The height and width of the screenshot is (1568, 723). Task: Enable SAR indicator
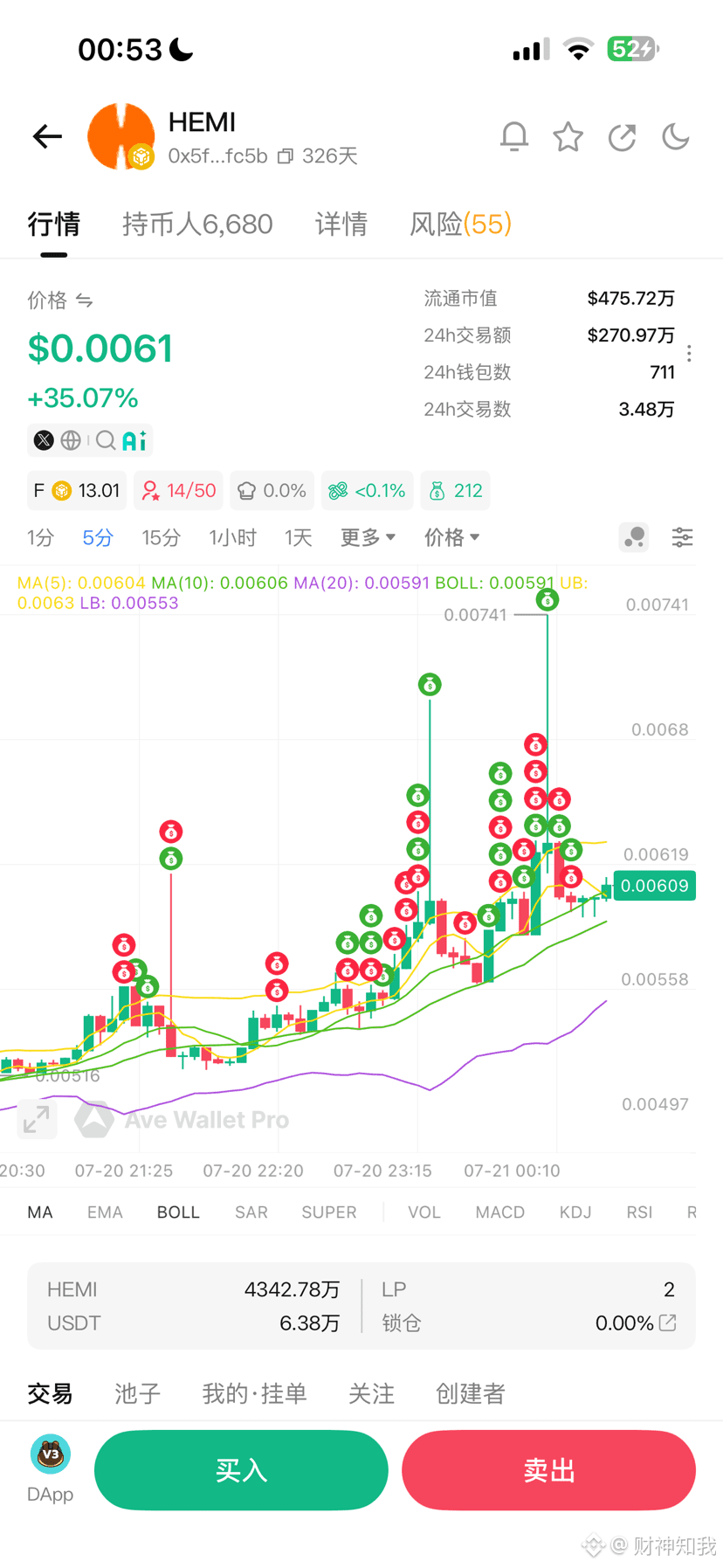coord(251,1212)
